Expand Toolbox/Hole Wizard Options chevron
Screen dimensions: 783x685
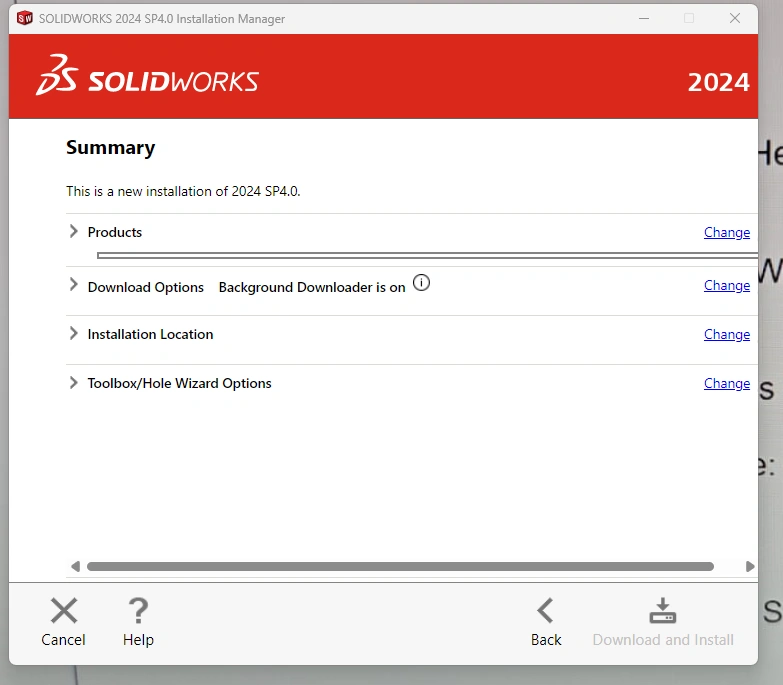[73, 382]
